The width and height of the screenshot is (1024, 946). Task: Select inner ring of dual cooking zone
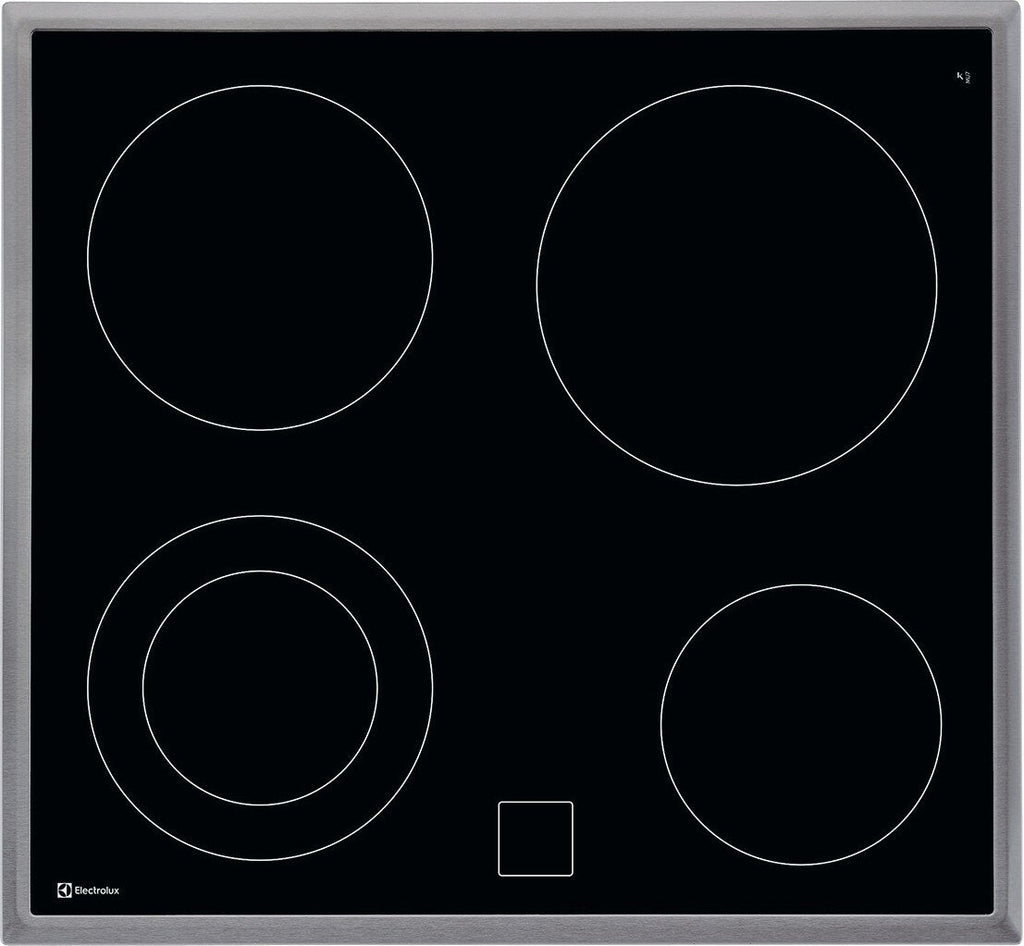pyautogui.click(x=260, y=688)
